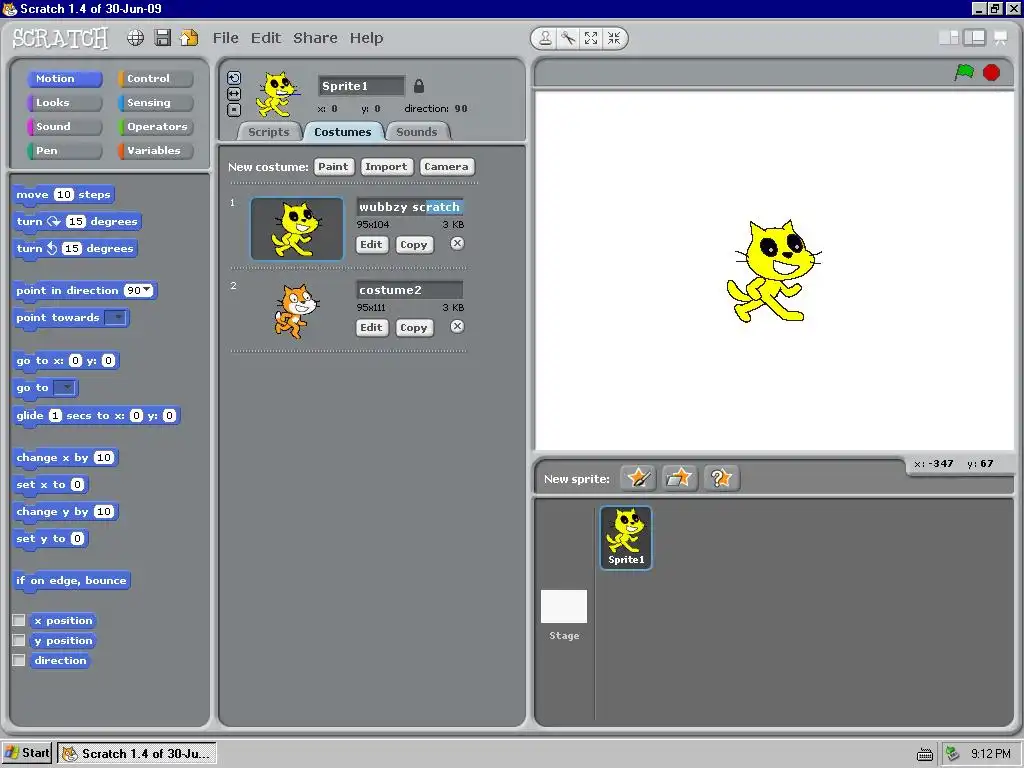Delete the wubbzy scratch costume
The height and width of the screenshot is (768, 1024).
[x=457, y=244]
